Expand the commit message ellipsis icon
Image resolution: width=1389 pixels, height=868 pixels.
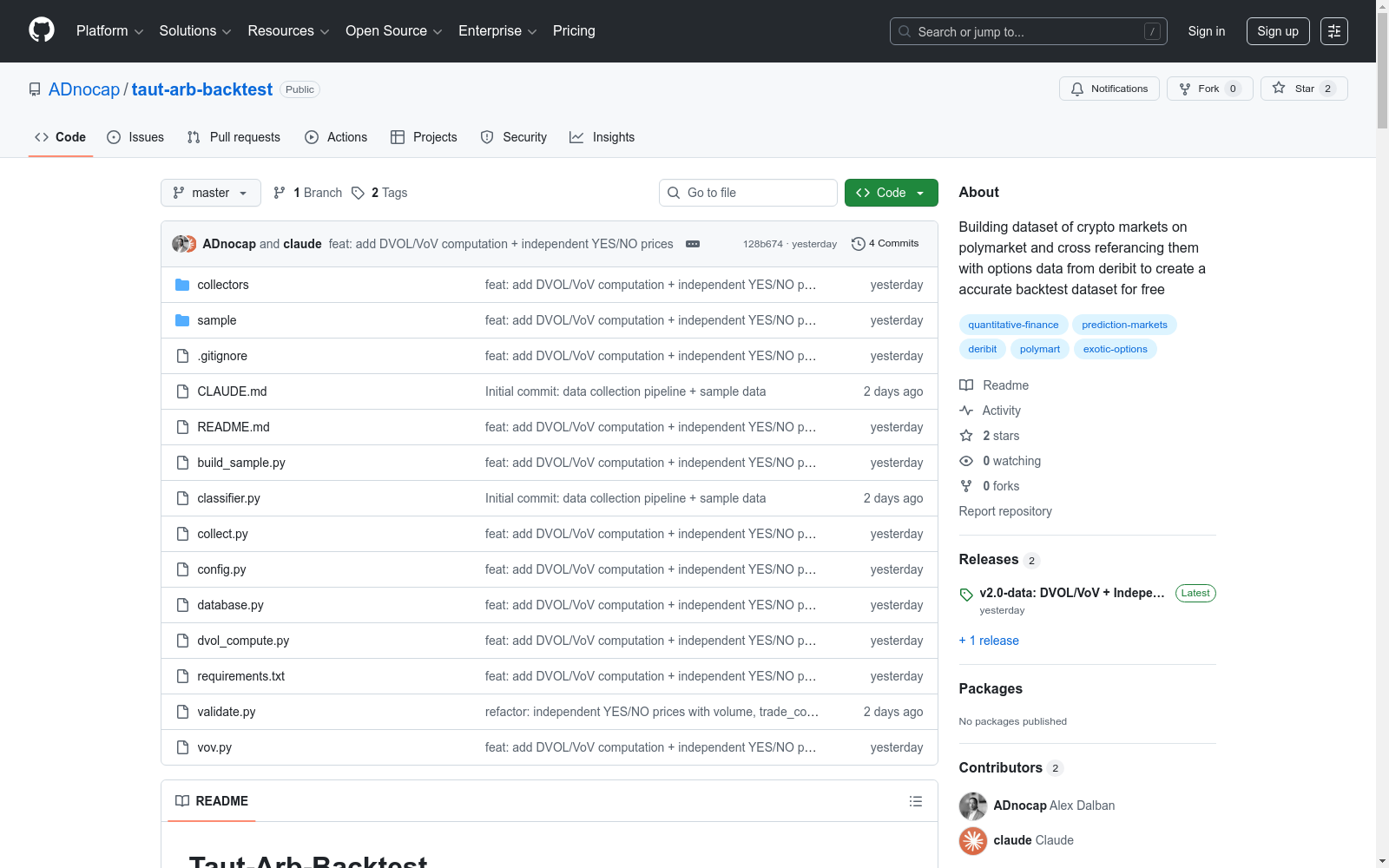pos(693,244)
